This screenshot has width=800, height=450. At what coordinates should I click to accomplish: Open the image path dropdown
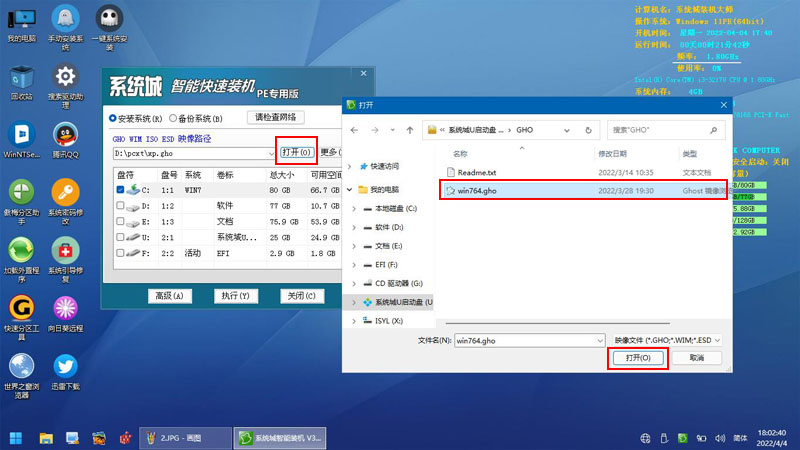click(271, 153)
